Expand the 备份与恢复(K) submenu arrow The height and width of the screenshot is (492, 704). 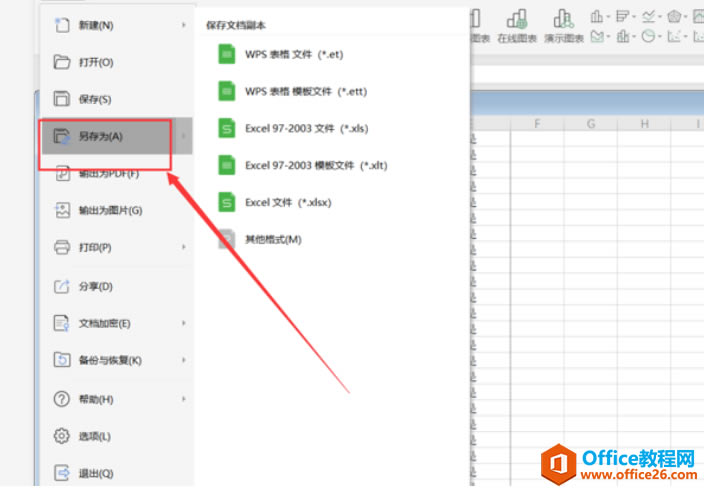click(x=184, y=360)
